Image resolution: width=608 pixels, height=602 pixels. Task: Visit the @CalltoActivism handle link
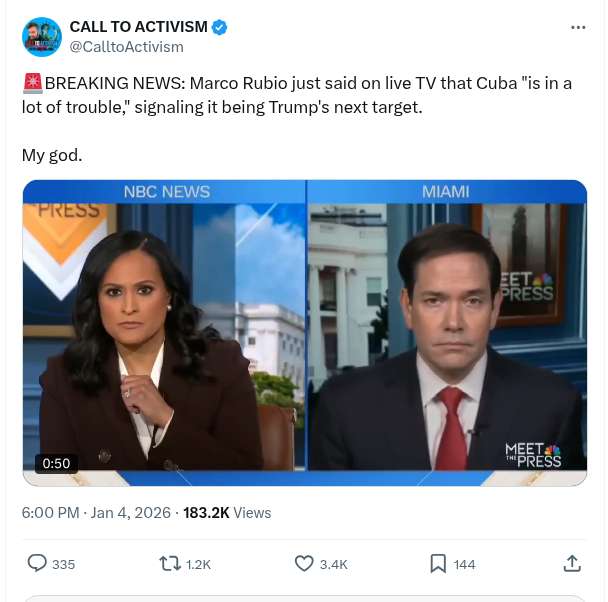point(126,47)
